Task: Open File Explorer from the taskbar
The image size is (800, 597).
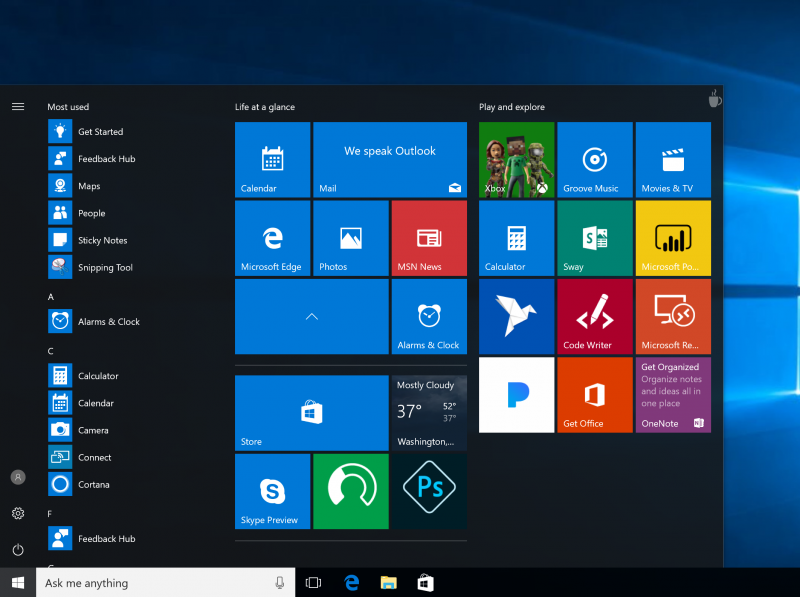Action: coord(388,583)
